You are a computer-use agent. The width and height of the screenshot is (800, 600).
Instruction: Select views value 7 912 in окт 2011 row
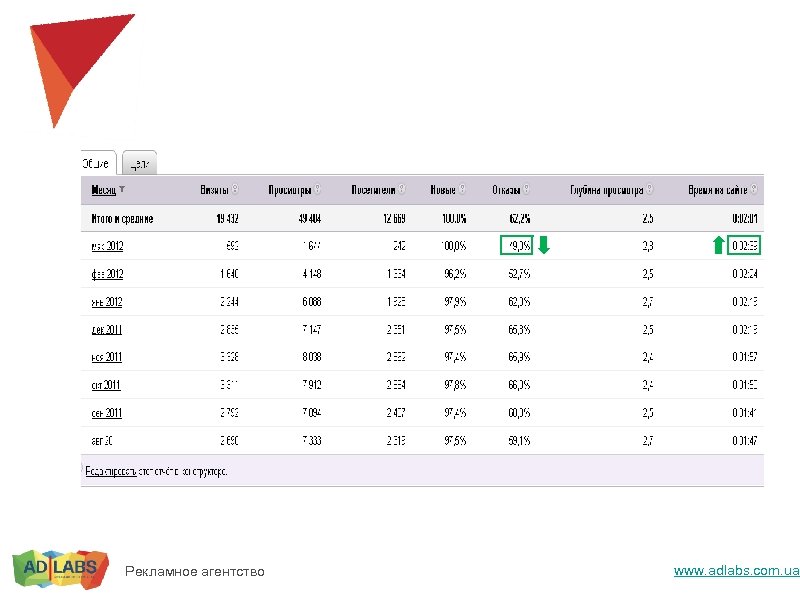(311, 385)
